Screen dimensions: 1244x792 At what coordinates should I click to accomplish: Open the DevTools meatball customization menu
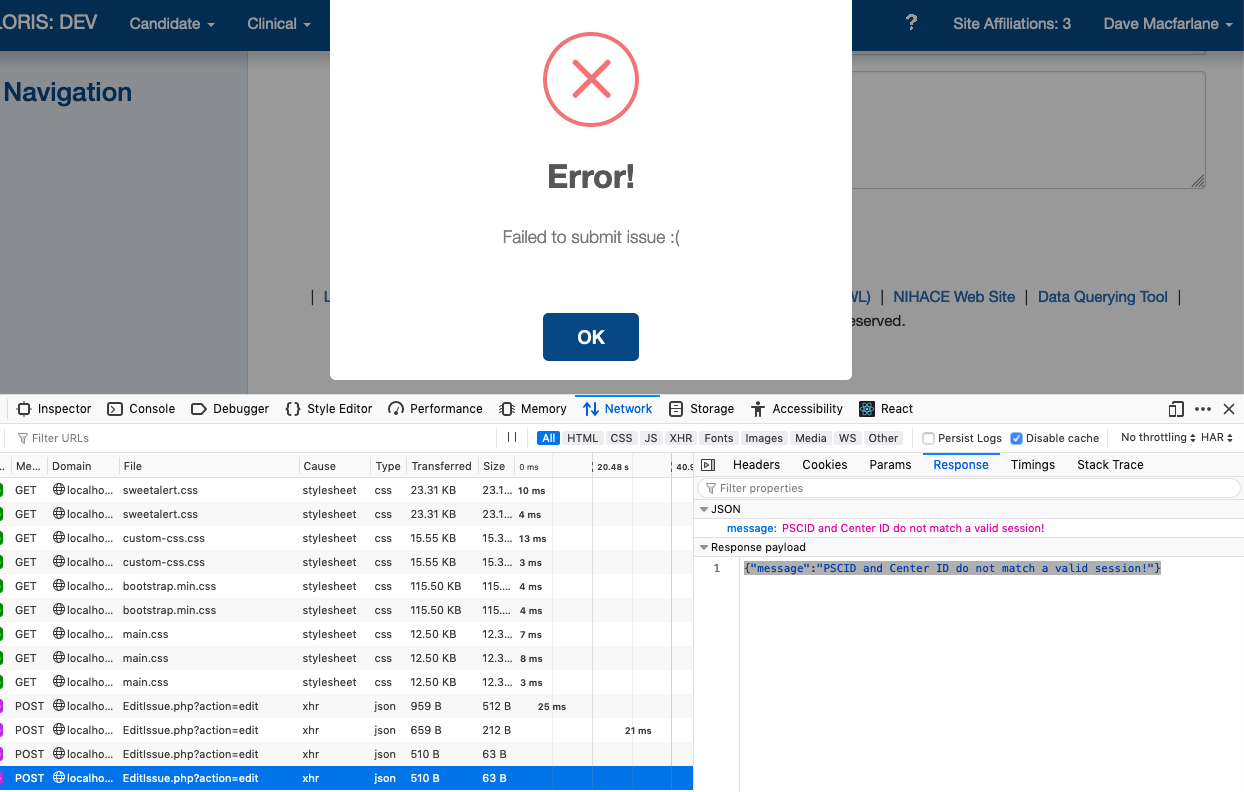coord(1203,409)
